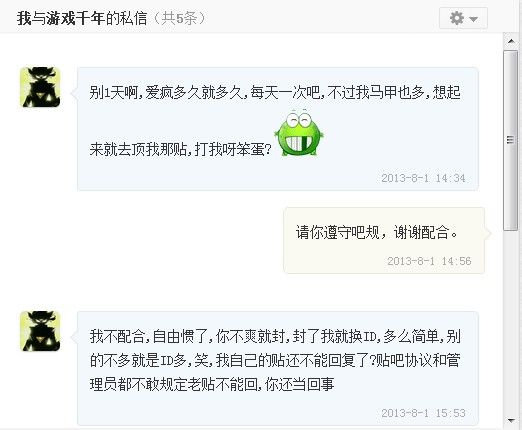Screen dimensions: 522x430
Task: Click the gear icon in the header
Action: (x=457, y=18)
